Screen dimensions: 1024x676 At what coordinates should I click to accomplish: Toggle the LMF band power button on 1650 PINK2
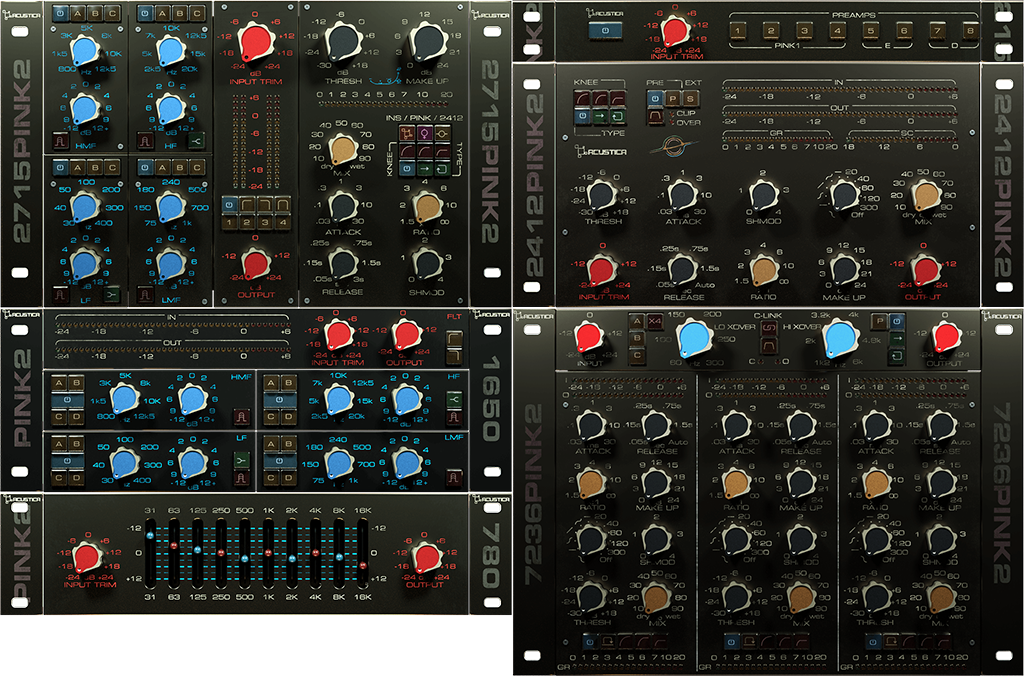(x=280, y=460)
